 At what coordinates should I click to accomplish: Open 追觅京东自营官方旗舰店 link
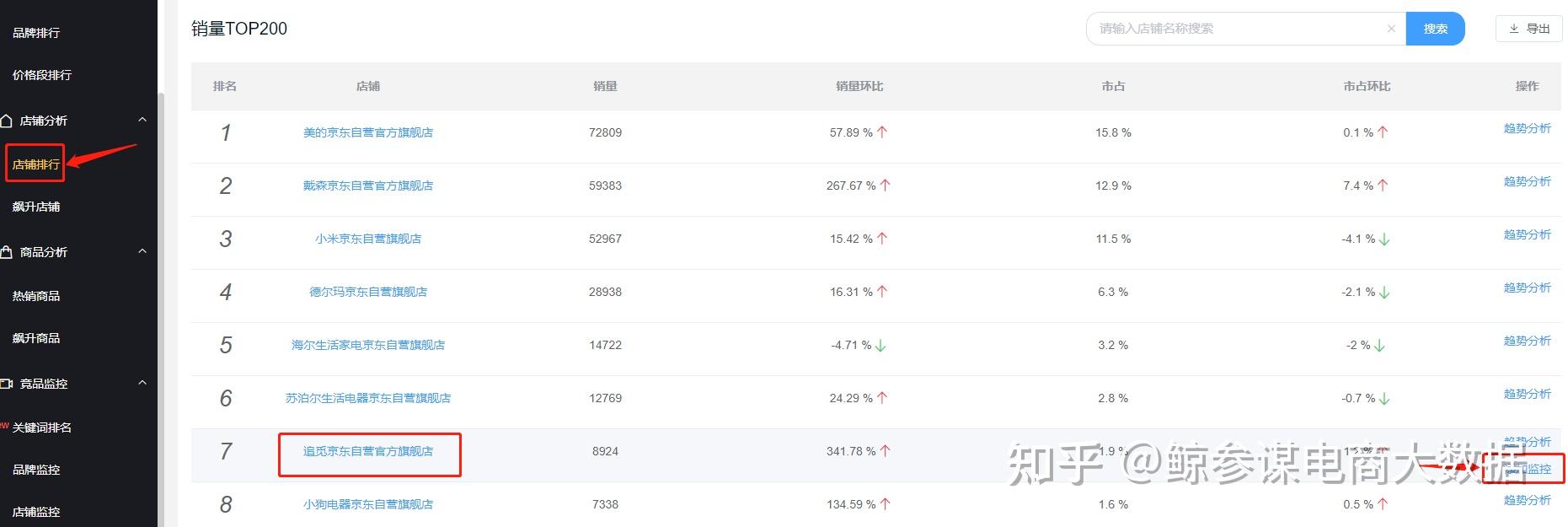point(368,451)
